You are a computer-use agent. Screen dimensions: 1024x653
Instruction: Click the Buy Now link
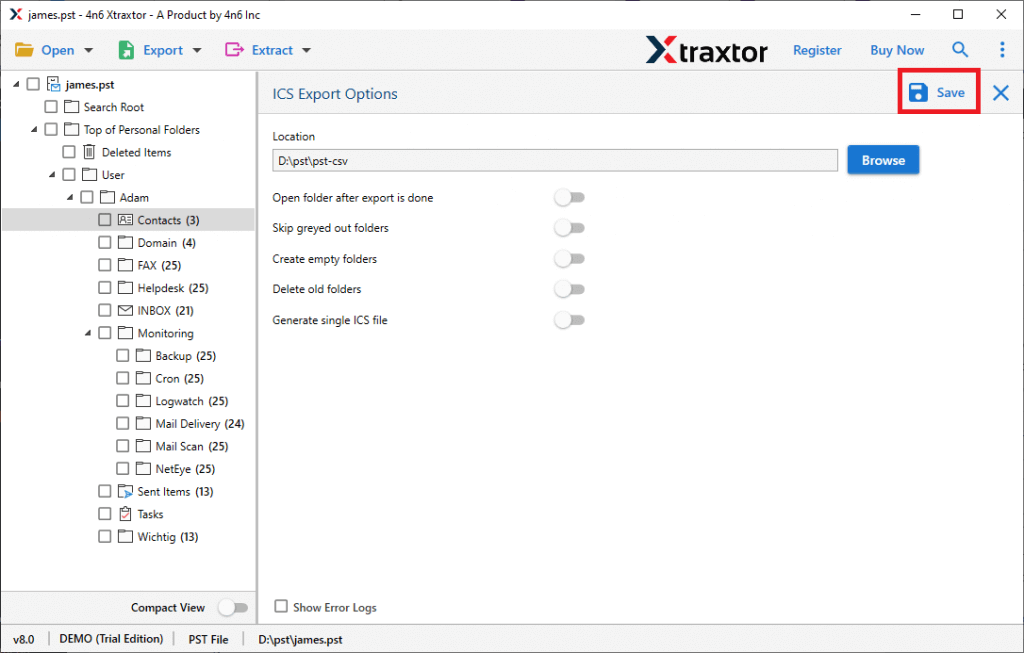point(897,50)
